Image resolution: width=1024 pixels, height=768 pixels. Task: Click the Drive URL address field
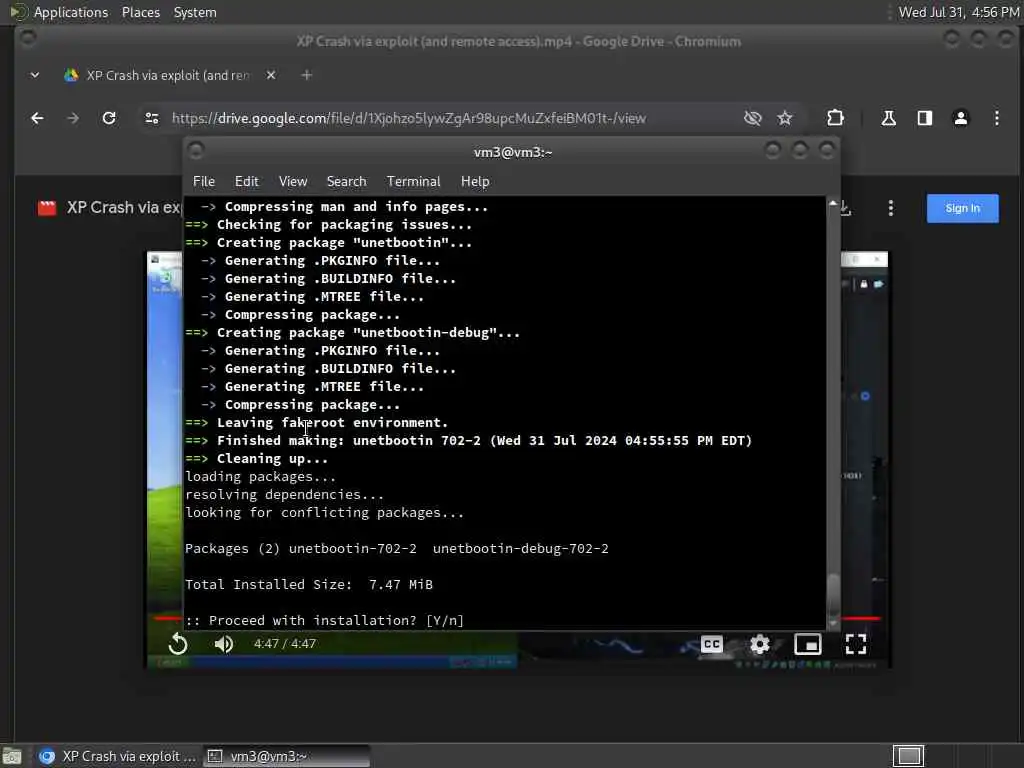click(409, 118)
